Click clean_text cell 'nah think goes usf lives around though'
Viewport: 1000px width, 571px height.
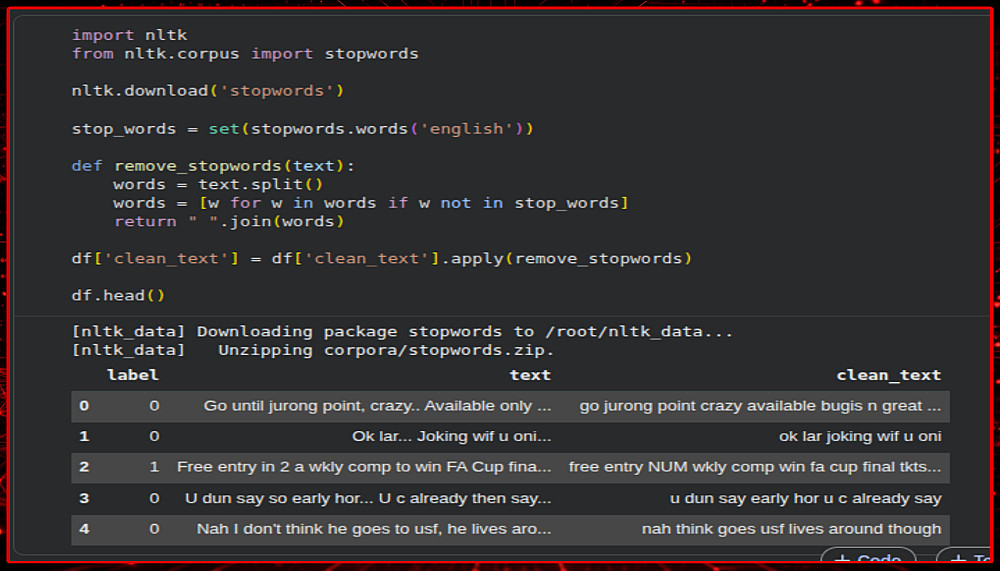[791, 529]
